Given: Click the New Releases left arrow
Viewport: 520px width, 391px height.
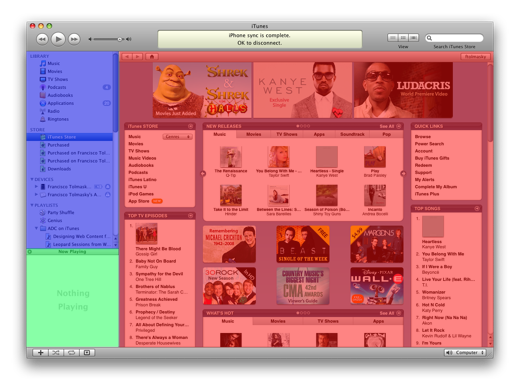Looking at the screenshot, I should [203, 174].
